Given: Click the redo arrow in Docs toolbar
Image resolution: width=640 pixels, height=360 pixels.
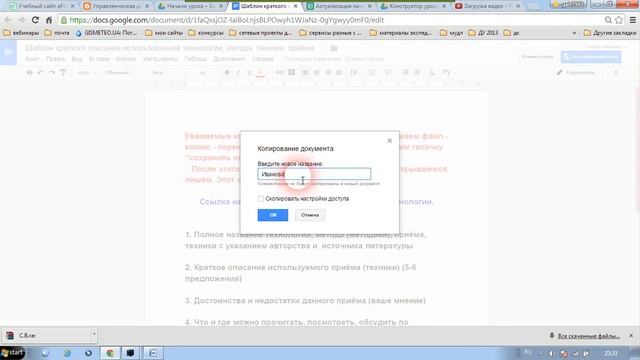Looking at the screenshot, I should point(51,73).
